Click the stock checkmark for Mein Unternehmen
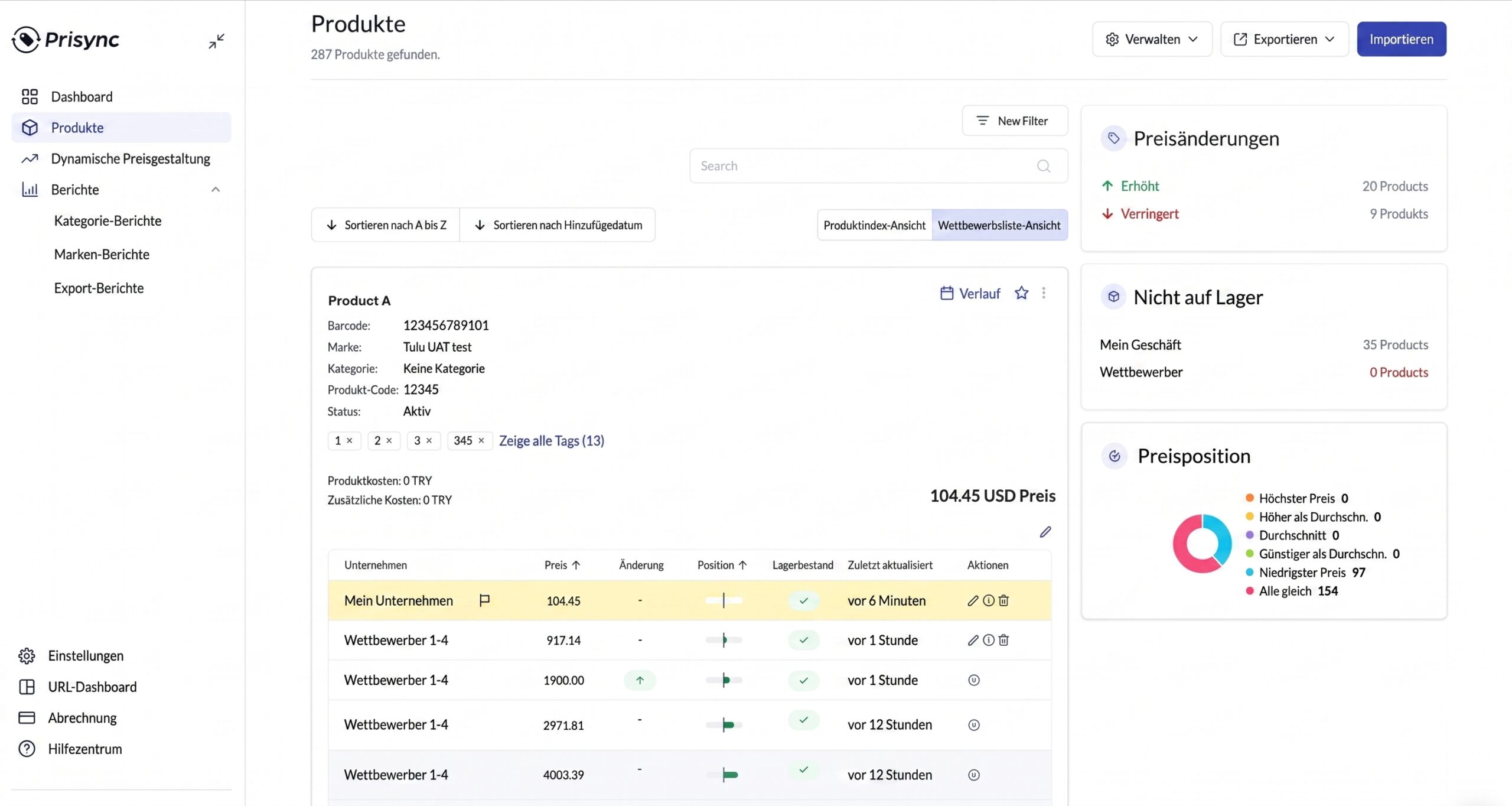This screenshot has height=806, width=1512. click(803, 600)
